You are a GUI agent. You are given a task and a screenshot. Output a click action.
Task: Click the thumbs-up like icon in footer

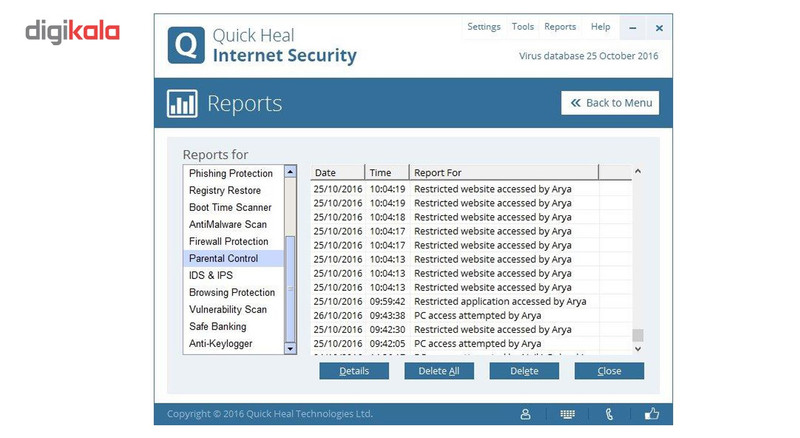tap(652, 413)
